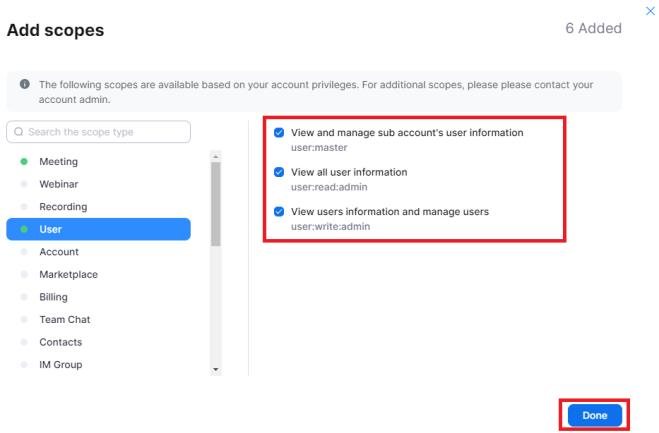
Task: Uncheck View users information and manage users
Action: [x=279, y=211]
